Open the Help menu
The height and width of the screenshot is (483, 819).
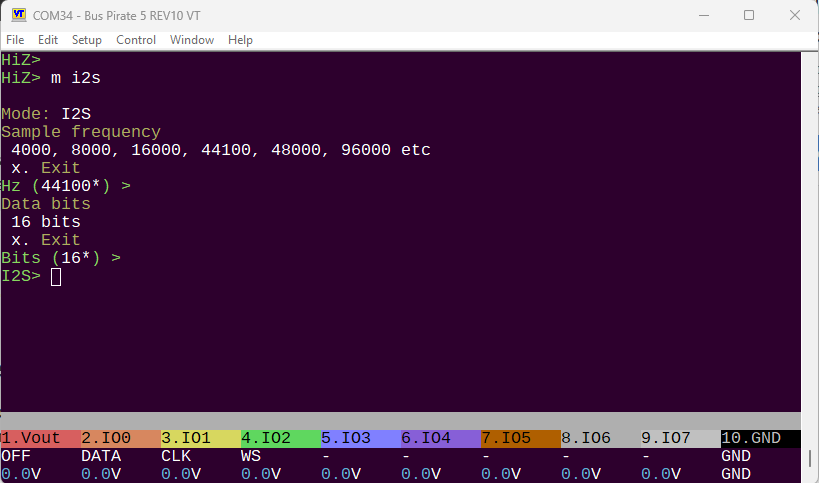pos(240,40)
